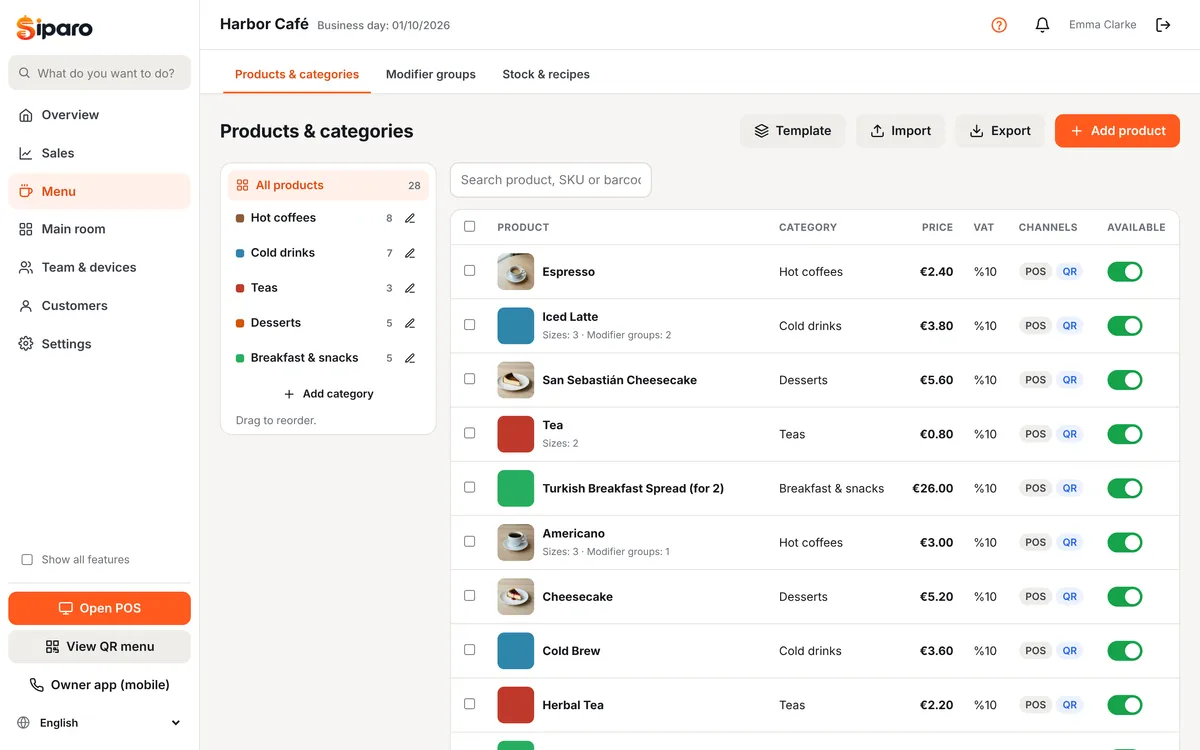Go to Overview in the sidebar

click(x=99, y=115)
